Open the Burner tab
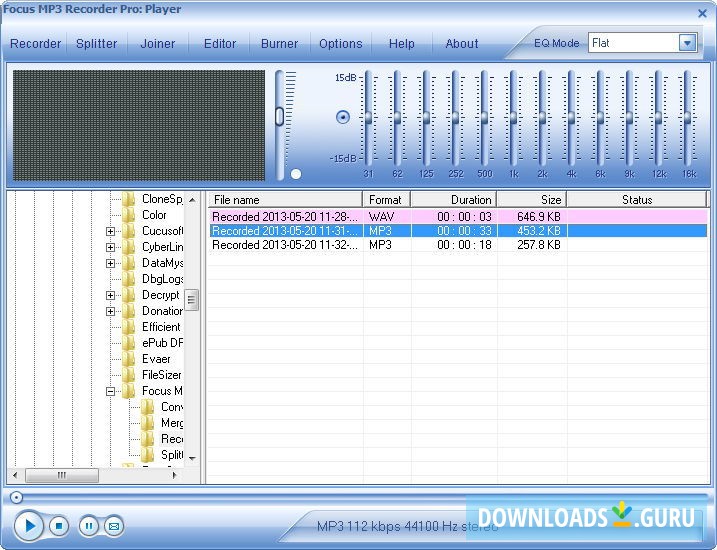 [x=279, y=44]
